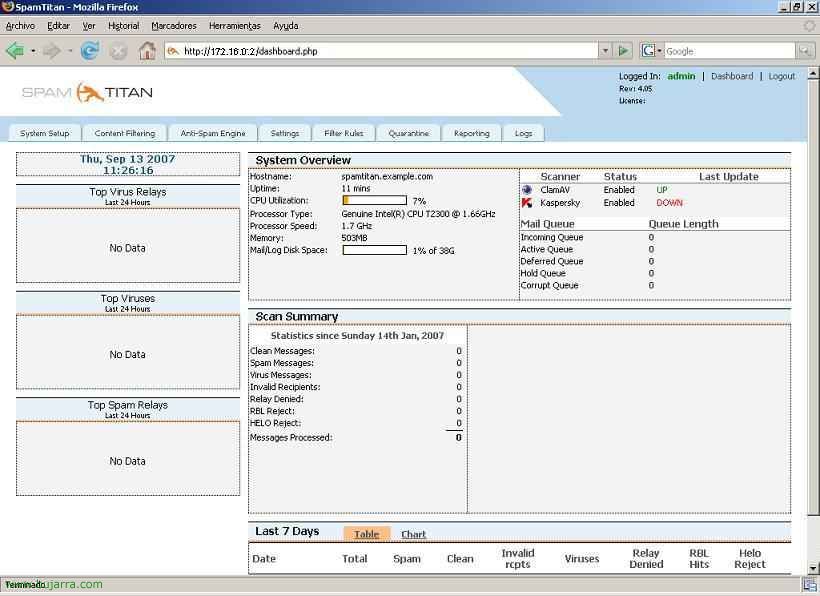Click the page scrollbar down arrow

(813, 568)
